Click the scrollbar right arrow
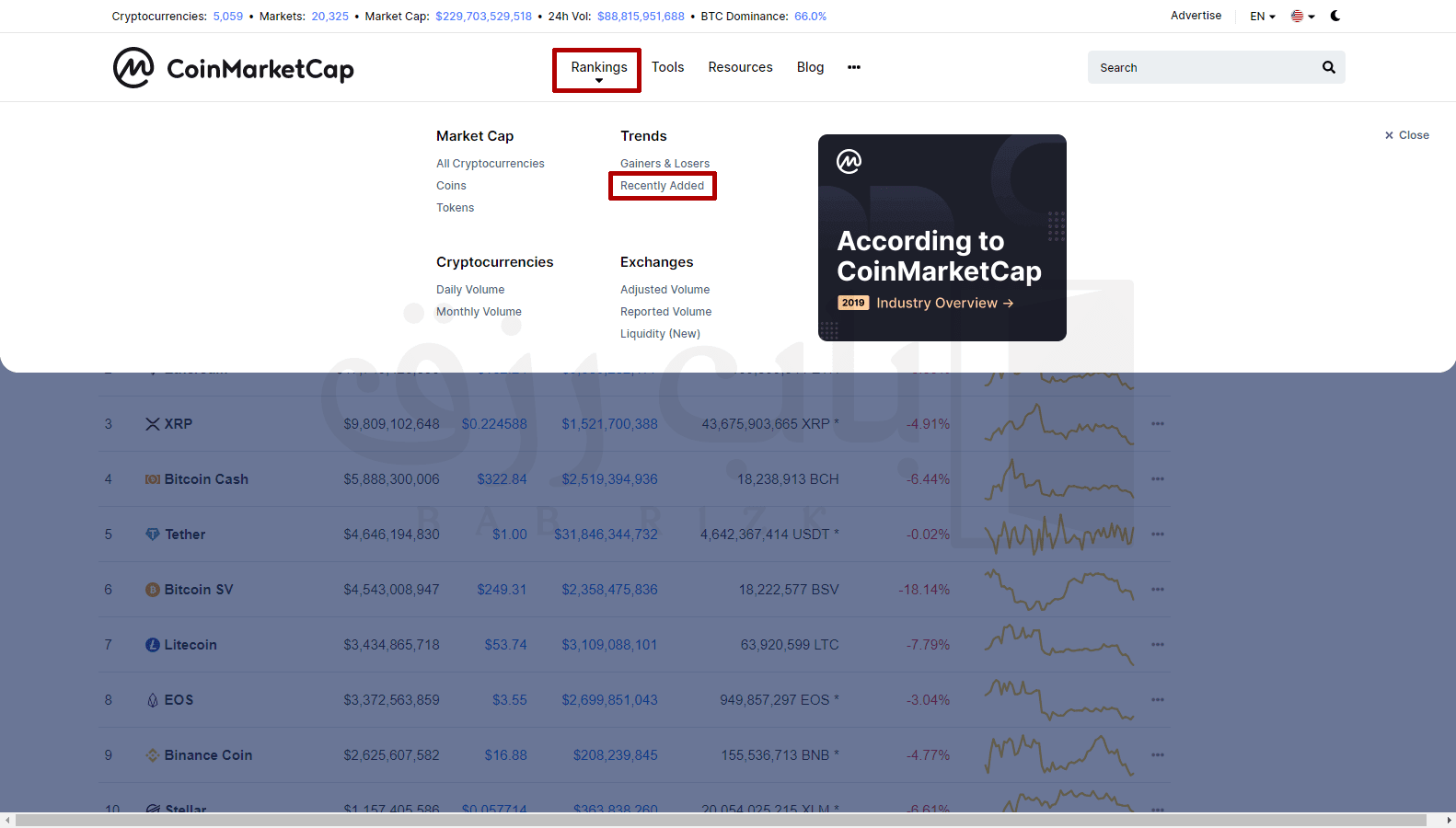The image size is (1456, 828). click(x=1449, y=820)
